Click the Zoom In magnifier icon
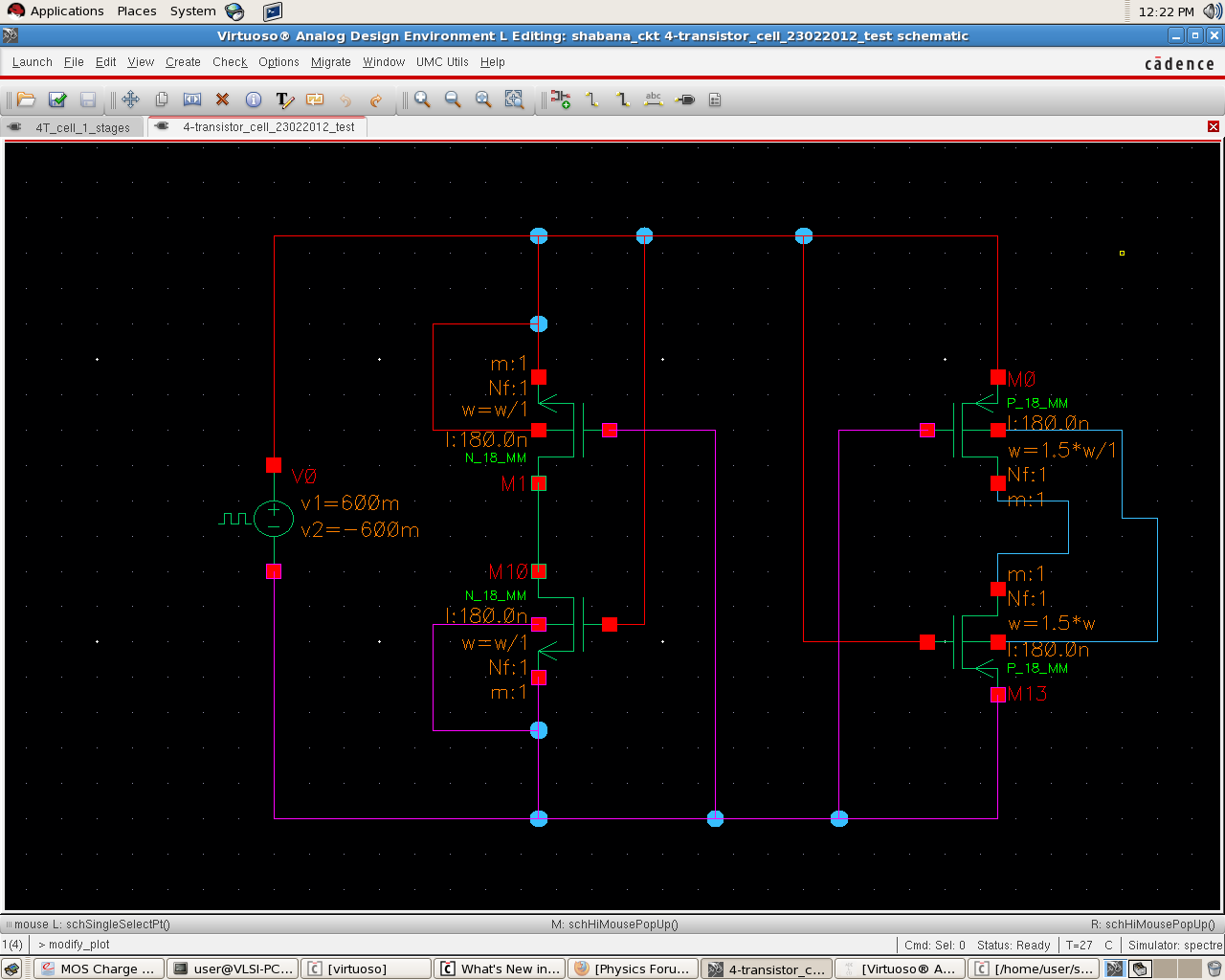Screen dimensions: 1225x980 422,100
